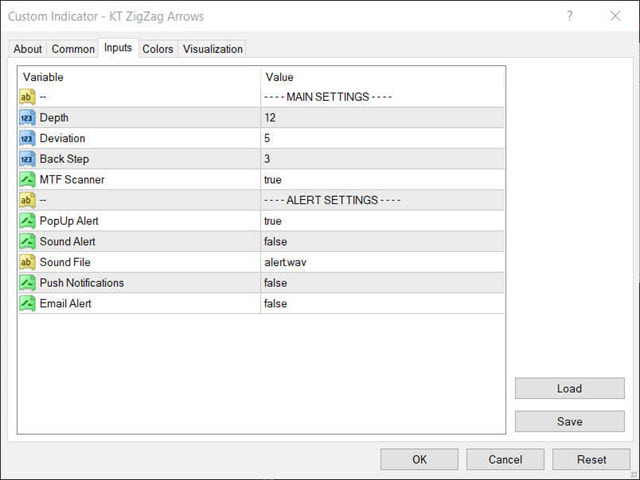This screenshot has height=480, width=640.
Task: Select the Email Alert value false
Action: click(x=276, y=303)
